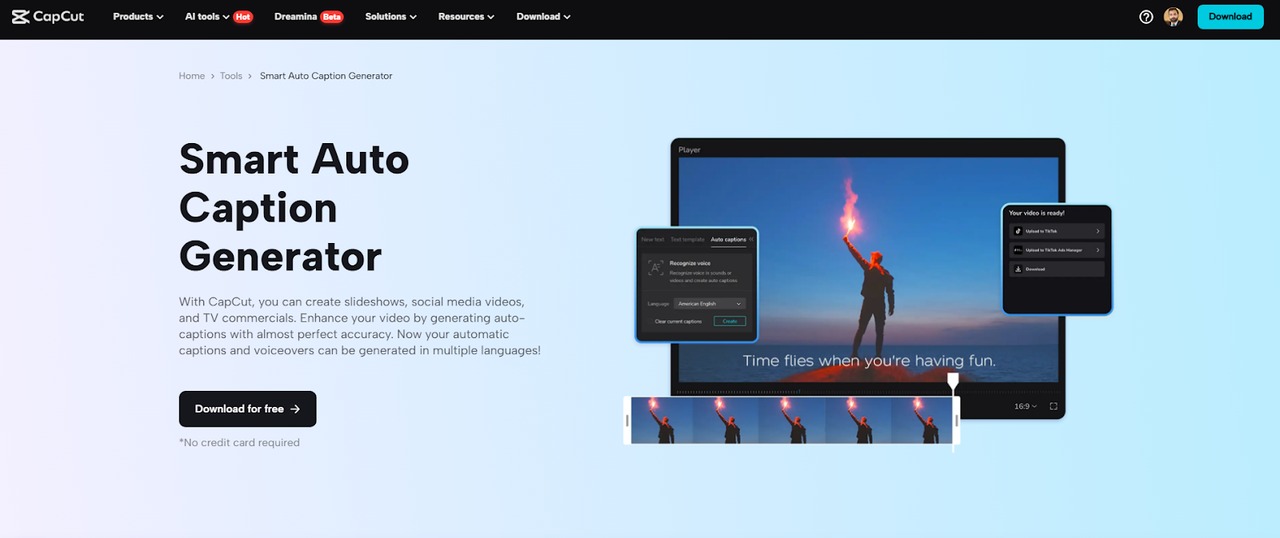
Task: Open the Dreamina Beta menu item
Action: 308,17
